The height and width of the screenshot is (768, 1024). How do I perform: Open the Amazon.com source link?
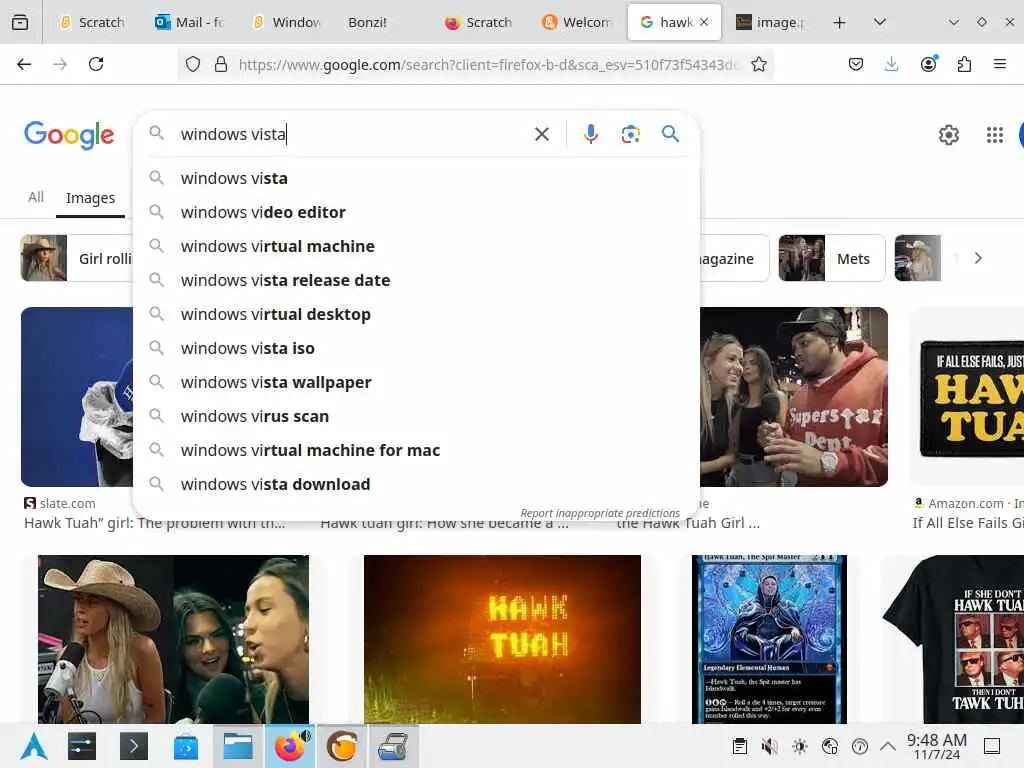click(959, 504)
